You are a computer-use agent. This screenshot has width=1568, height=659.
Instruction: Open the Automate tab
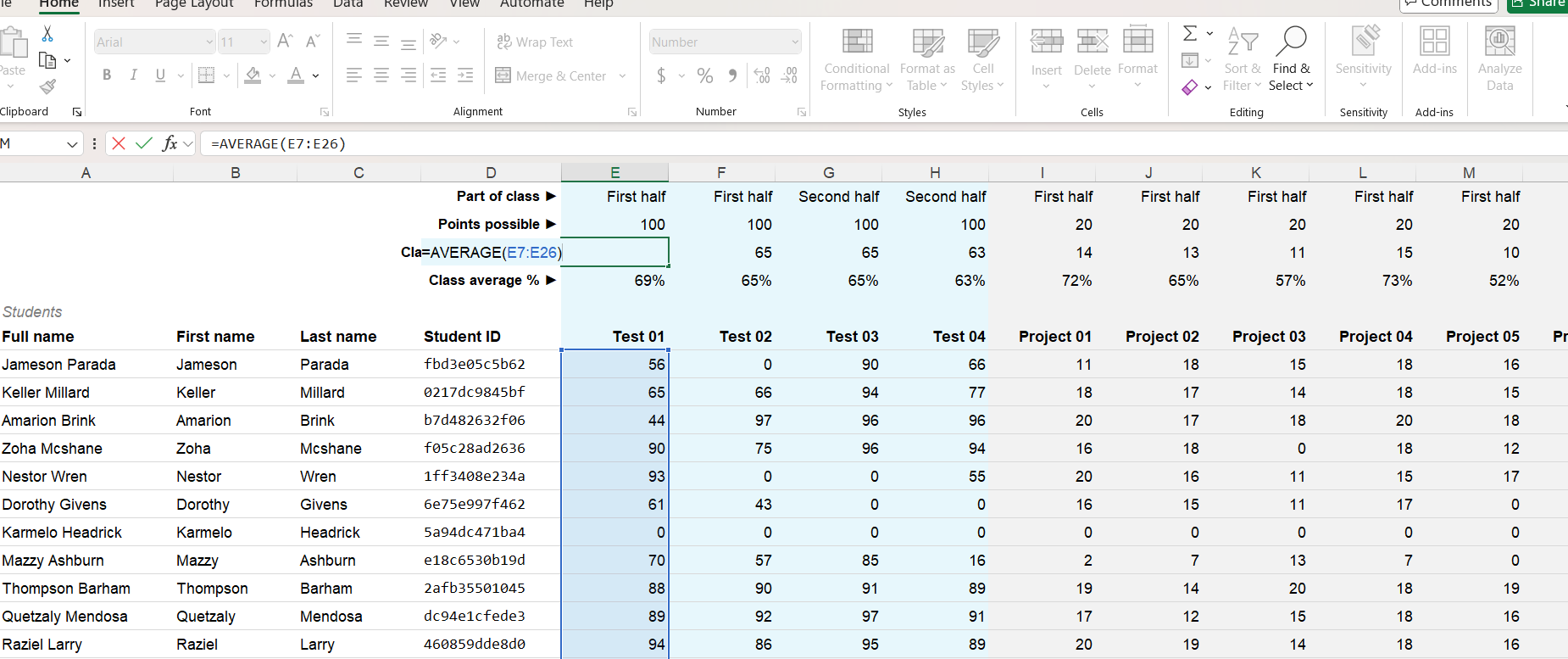[x=532, y=4]
